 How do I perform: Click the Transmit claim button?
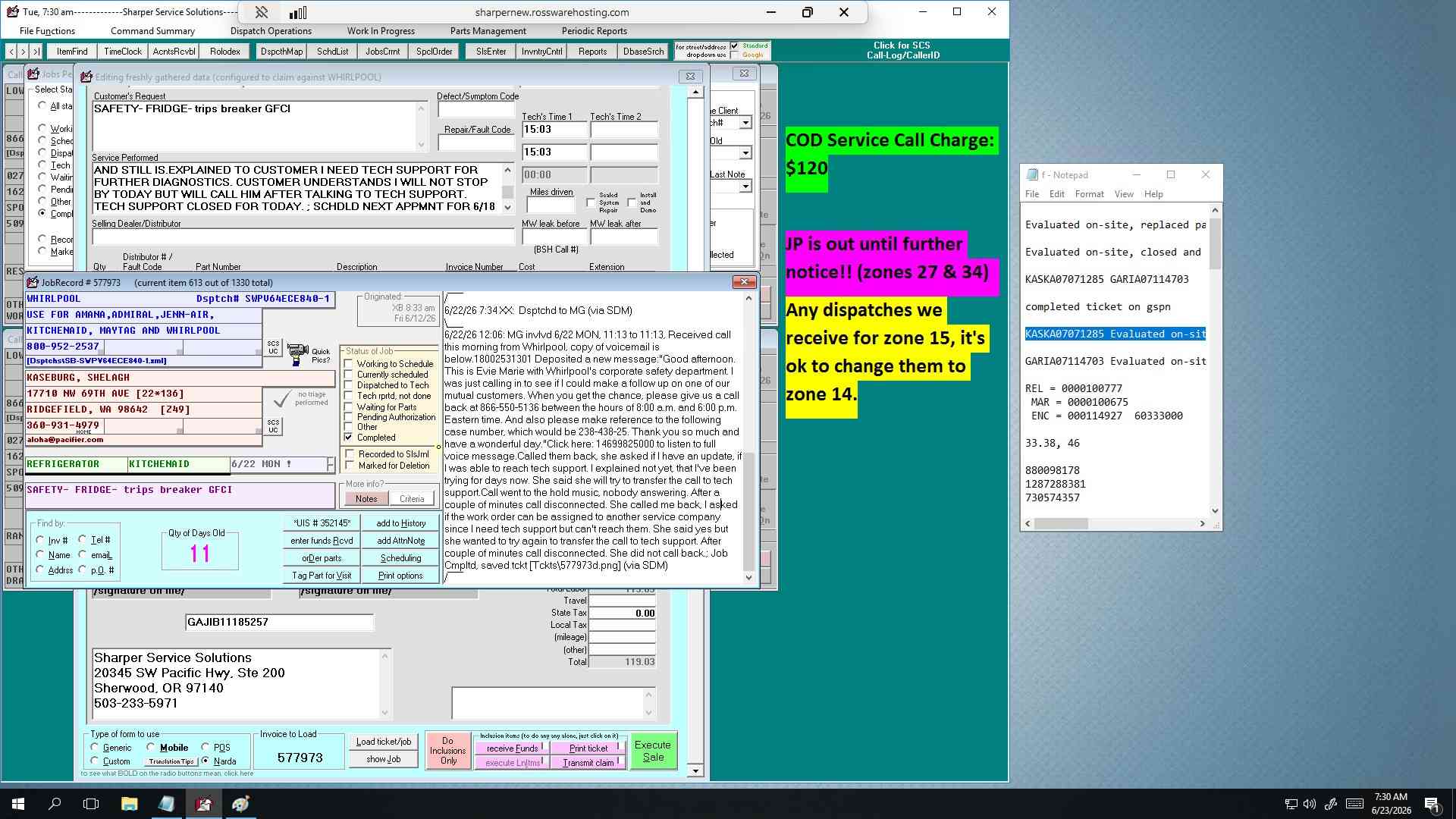[x=588, y=763]
